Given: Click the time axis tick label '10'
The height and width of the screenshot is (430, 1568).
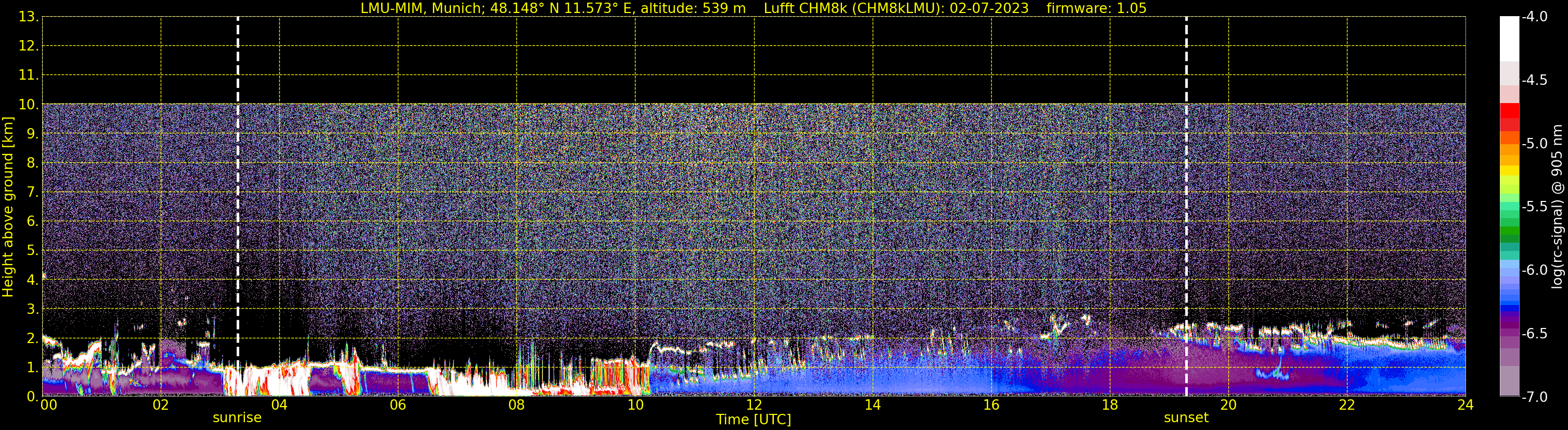Looking at the screenshot, I should [x=636, y=405].
